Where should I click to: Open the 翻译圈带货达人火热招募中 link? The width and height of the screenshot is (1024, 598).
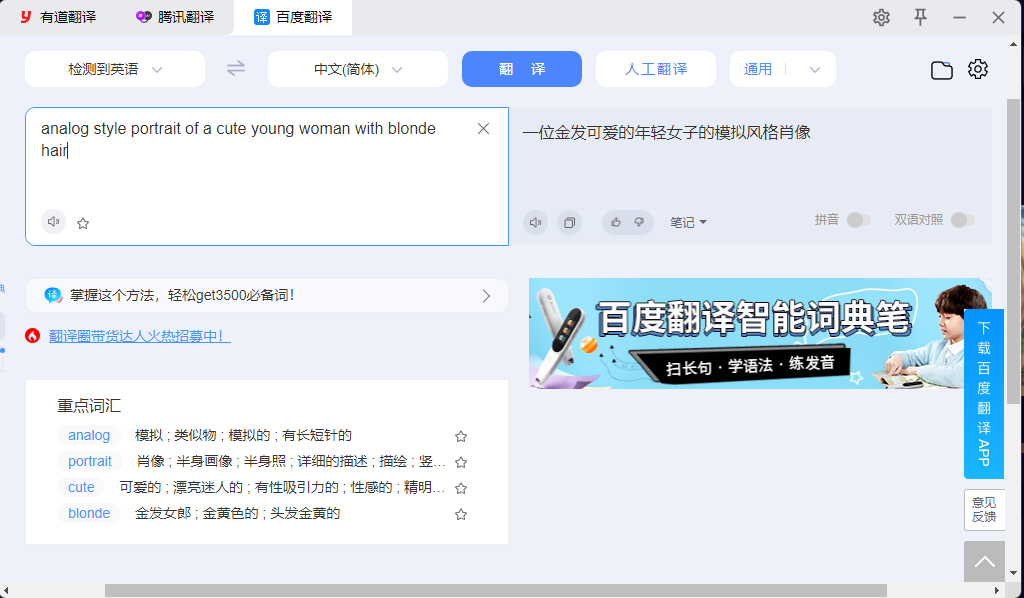click(140, 336)
